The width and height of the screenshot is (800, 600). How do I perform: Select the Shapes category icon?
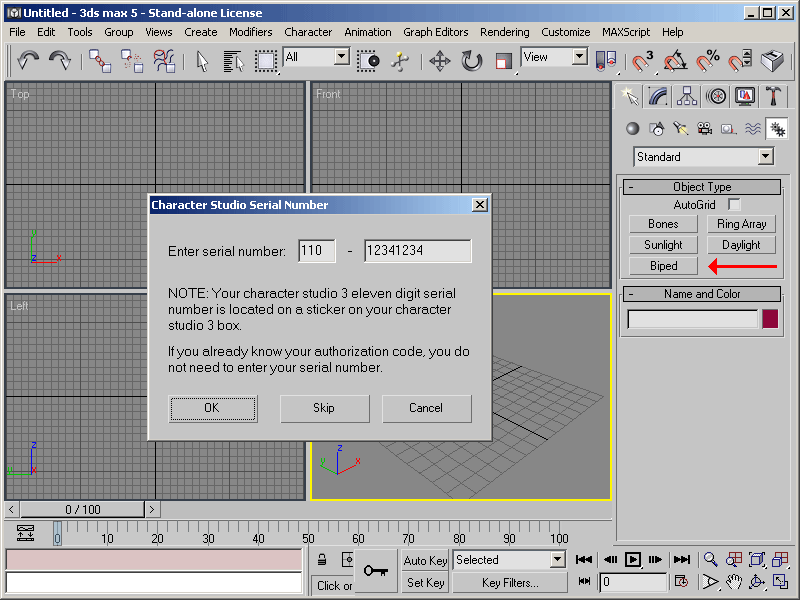point(657,129)
